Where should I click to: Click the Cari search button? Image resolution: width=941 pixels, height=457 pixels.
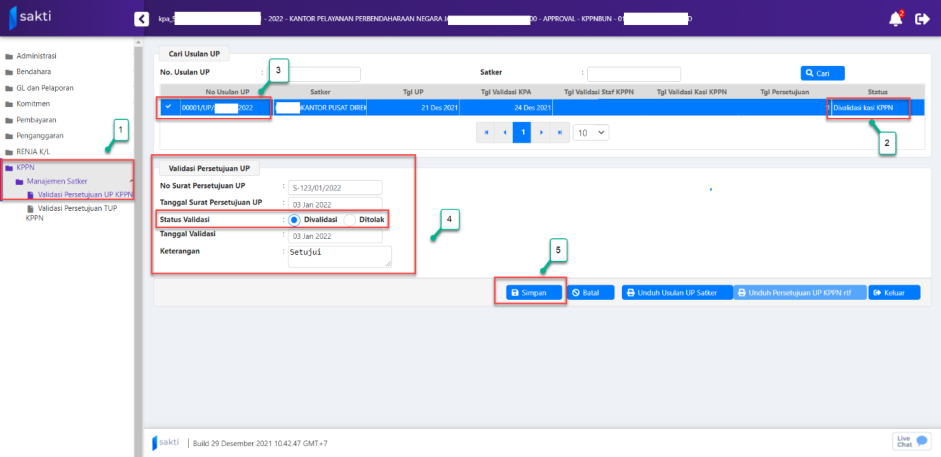[x=822, y=73]
